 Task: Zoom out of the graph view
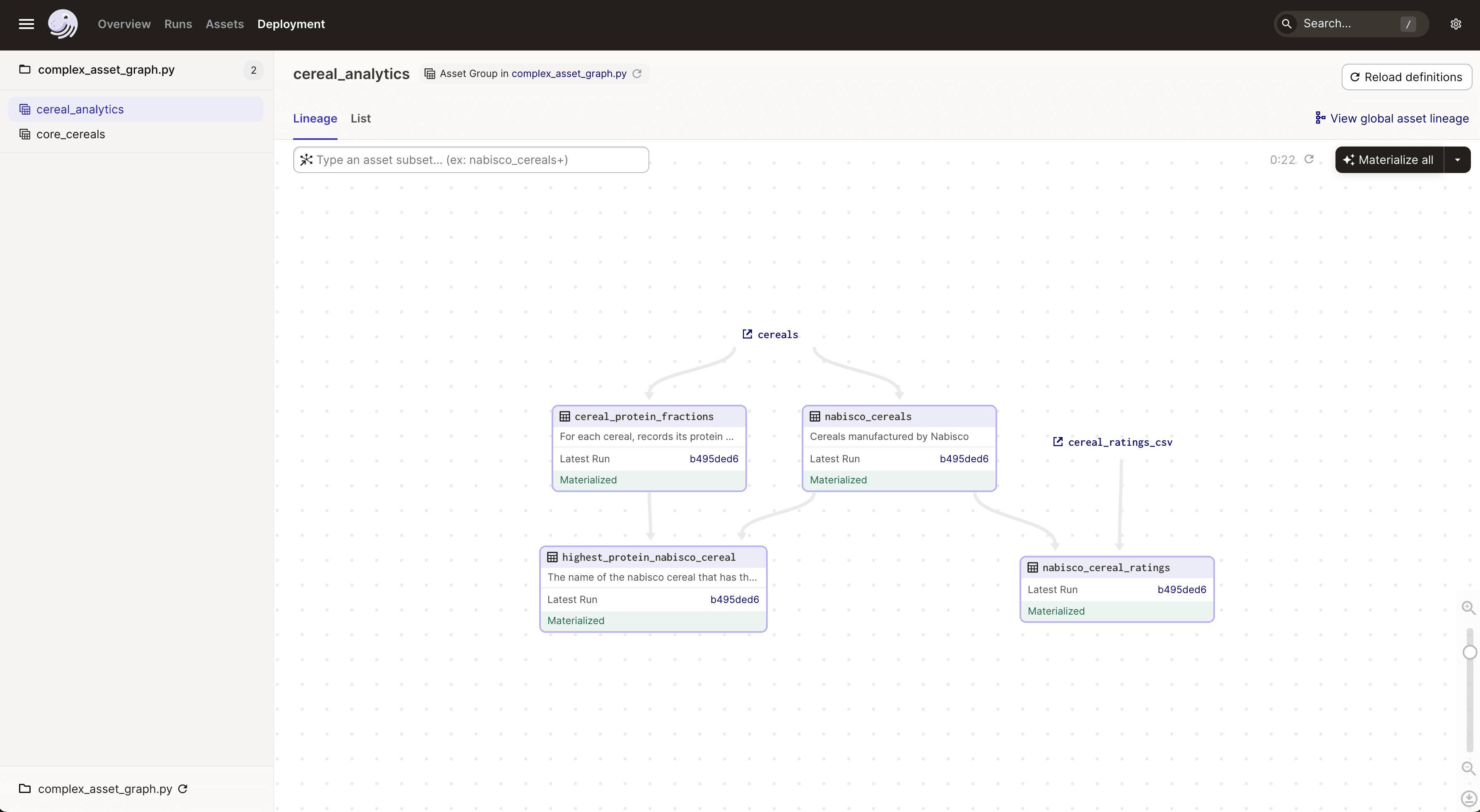click(x=1468, y=768)
